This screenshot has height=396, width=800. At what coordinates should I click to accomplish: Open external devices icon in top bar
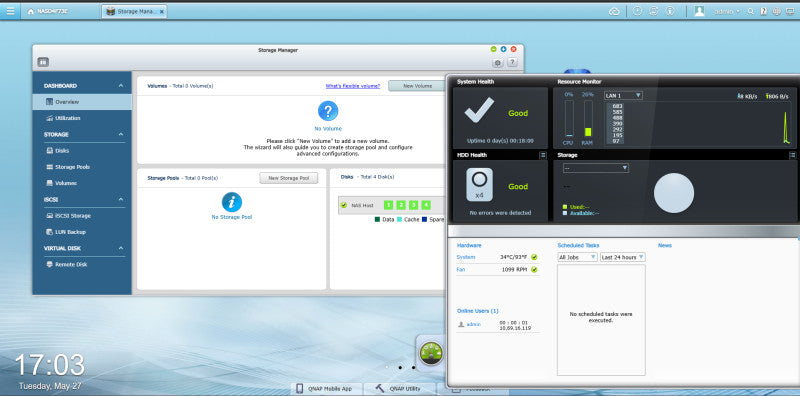(x=654, y=11)
